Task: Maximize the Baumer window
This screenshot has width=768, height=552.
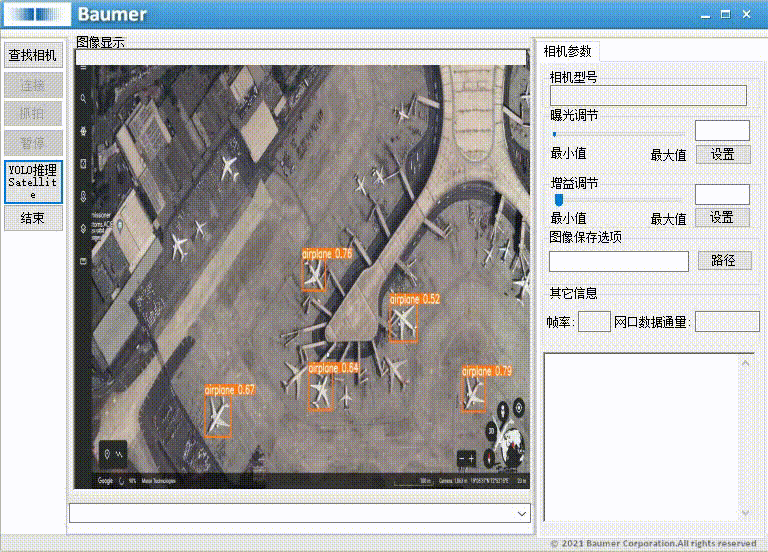Action: click(x=726, y=15)
